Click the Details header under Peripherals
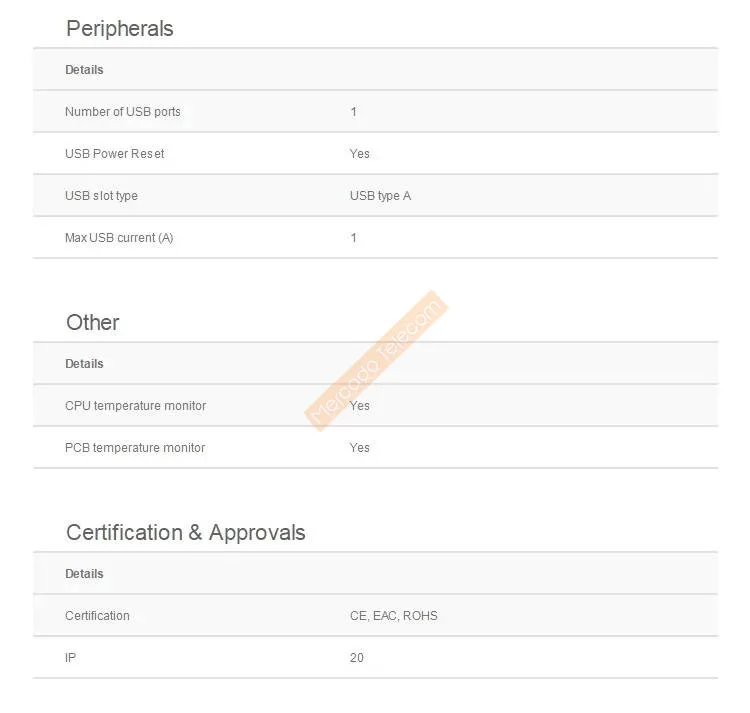 pyautogui.click(x=84, y=70)
